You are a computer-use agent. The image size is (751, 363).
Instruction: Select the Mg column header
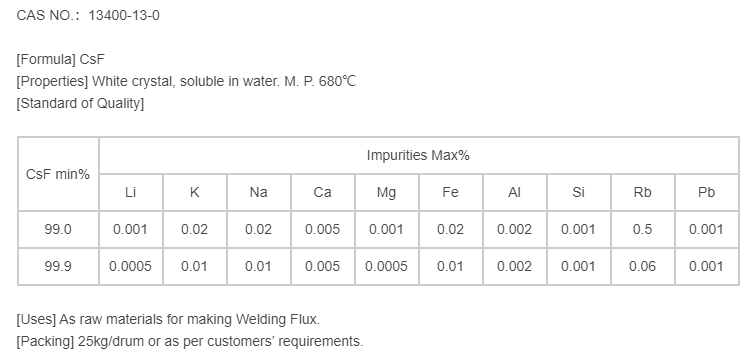pyautogui.click(x=387, y=193)
